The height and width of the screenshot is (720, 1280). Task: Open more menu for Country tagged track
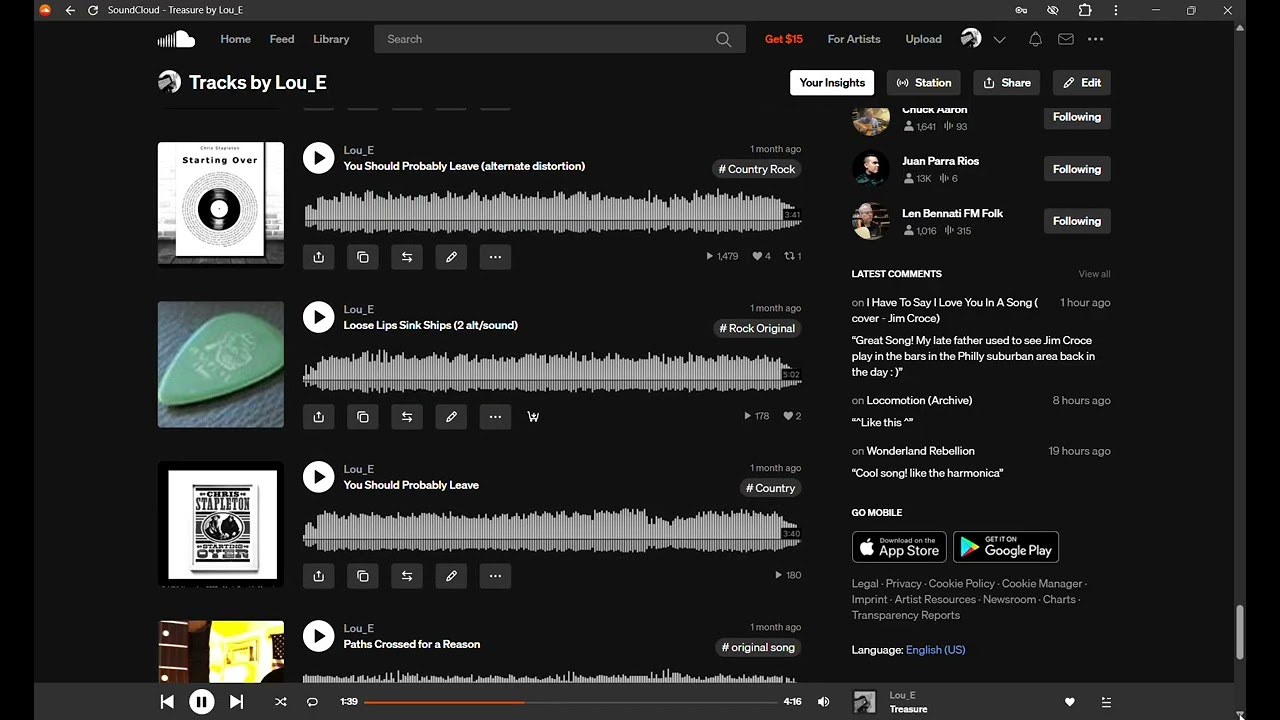click(x=495, y=576)
